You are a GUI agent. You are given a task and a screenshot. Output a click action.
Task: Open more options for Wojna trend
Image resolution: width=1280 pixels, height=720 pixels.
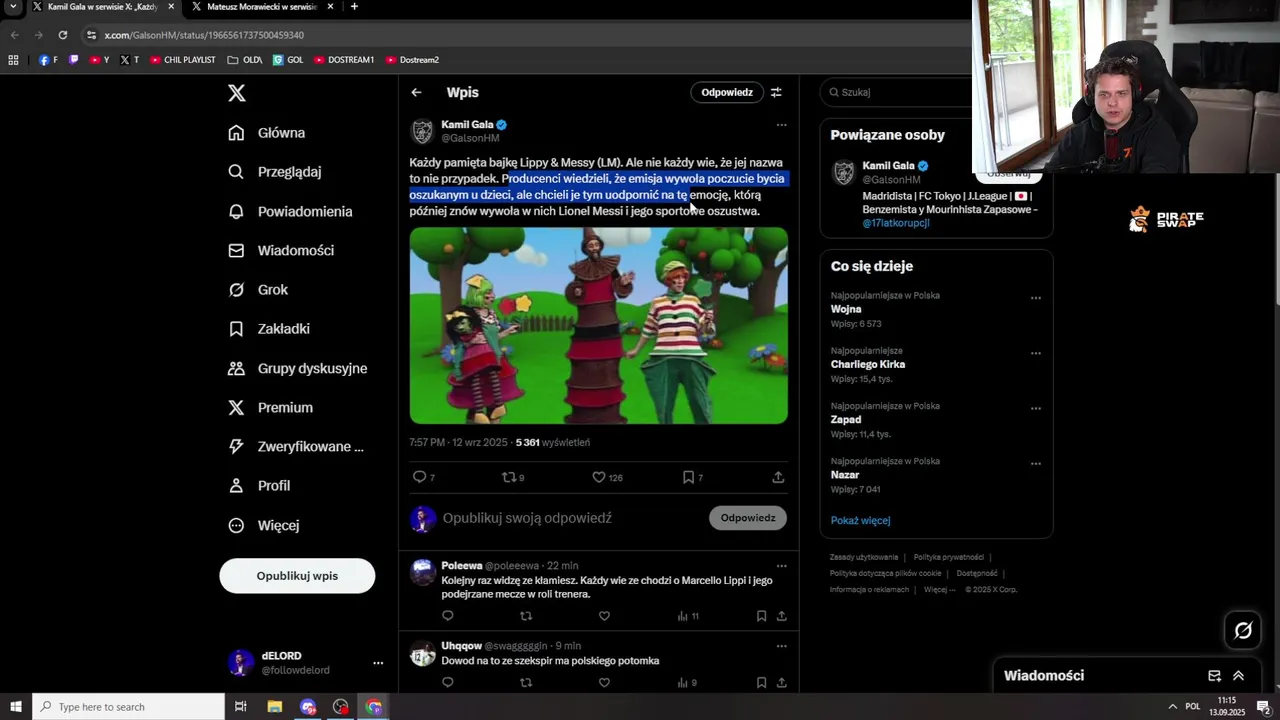[1035, 298]
